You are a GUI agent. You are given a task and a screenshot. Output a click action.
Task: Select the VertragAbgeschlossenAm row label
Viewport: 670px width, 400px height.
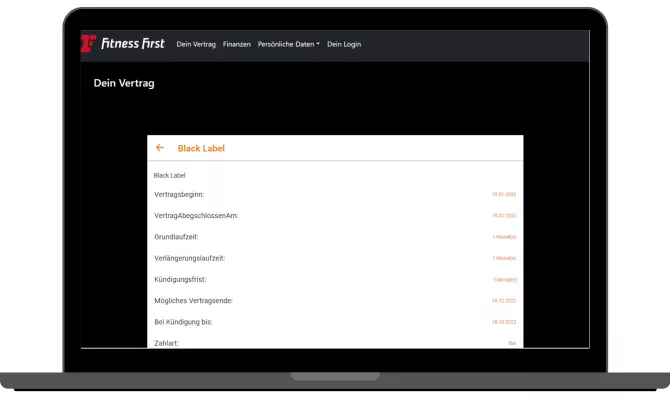(196, 215)
